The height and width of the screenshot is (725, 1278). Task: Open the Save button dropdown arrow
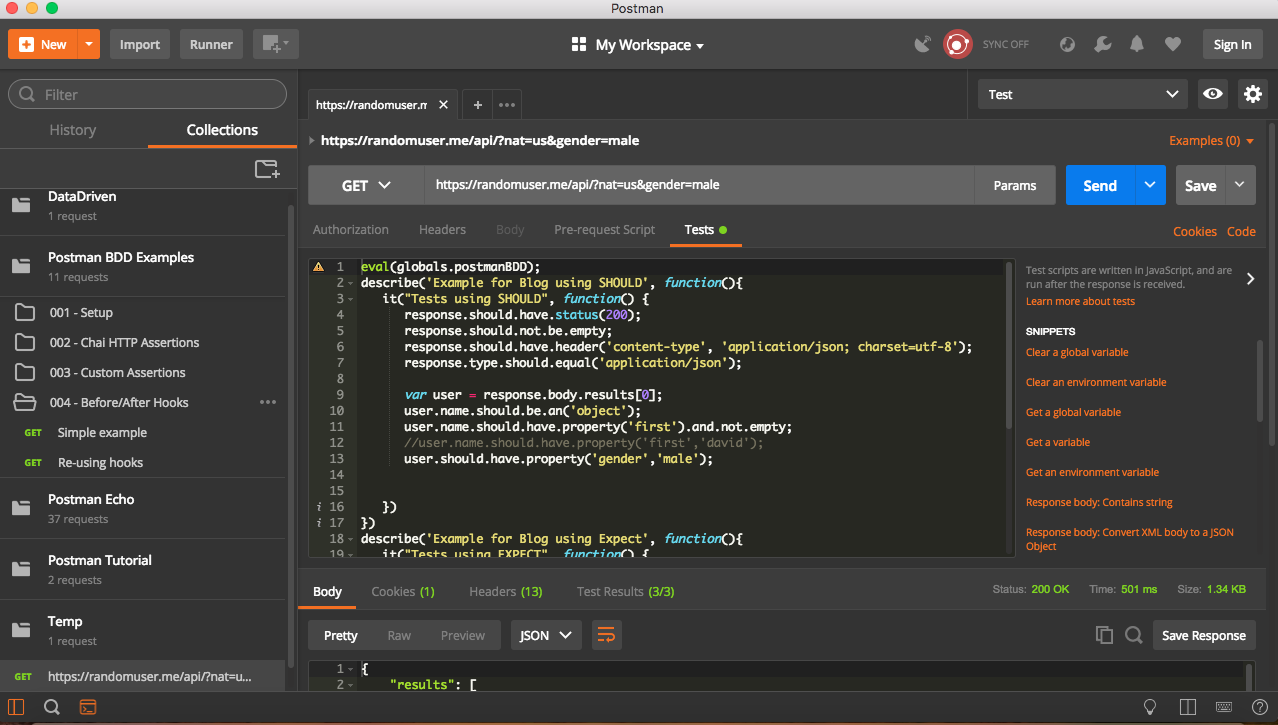point(1240,185)
